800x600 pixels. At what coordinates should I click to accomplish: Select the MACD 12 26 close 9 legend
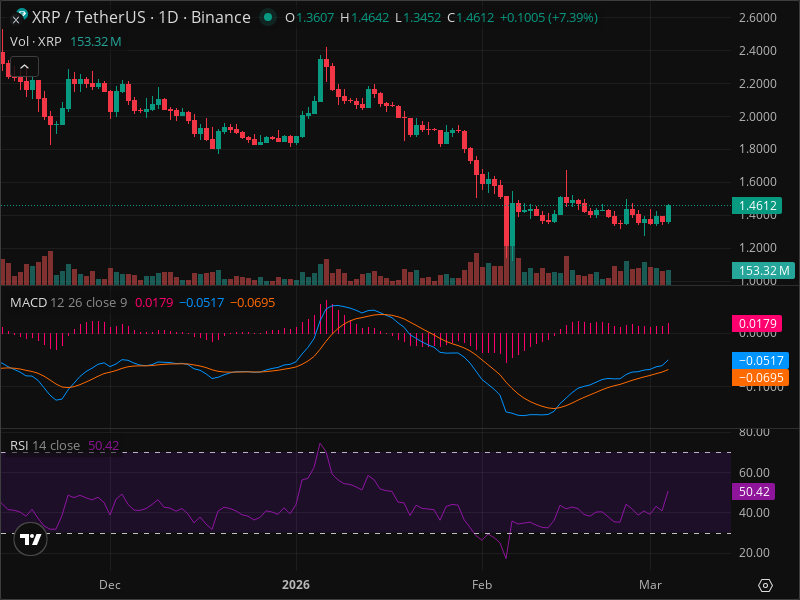[x=68, y=303]
